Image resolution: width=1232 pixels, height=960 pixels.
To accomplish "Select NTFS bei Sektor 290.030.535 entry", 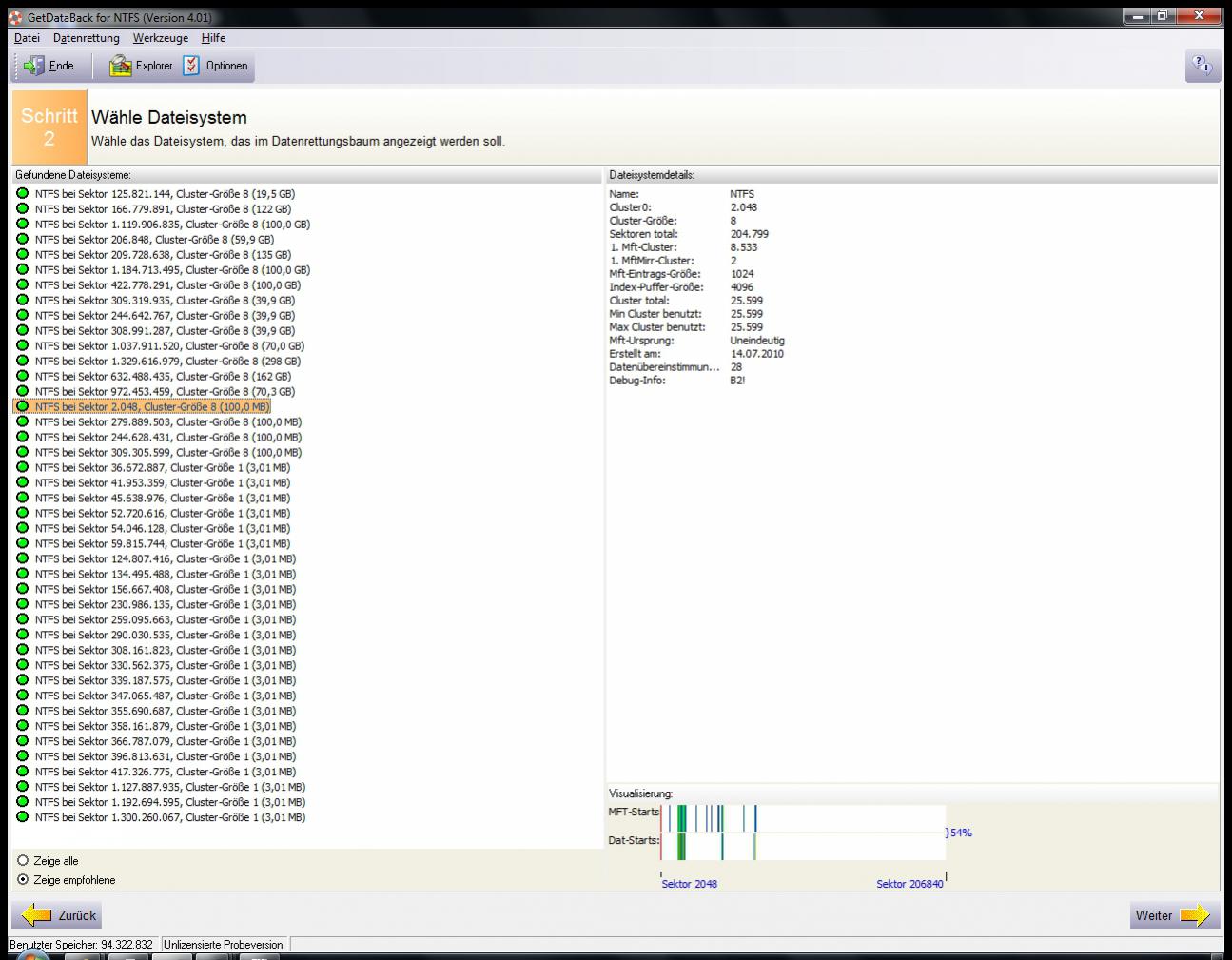I will (166, 636).
